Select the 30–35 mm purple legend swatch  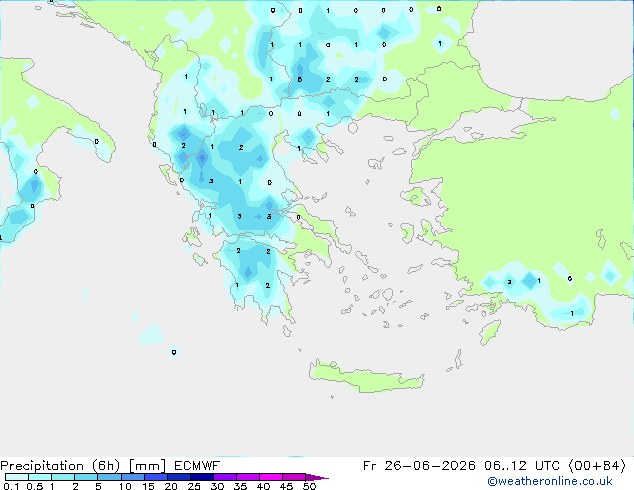(x=225, y=477)
